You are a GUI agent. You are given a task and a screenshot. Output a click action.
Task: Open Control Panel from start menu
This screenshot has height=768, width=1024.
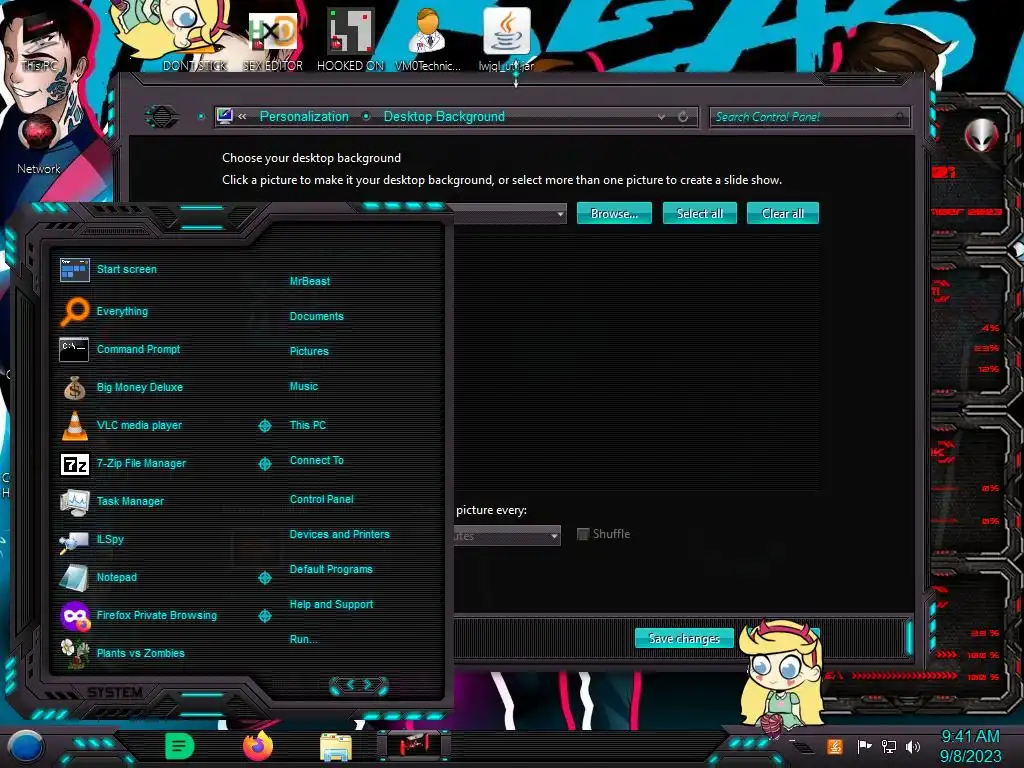[321, 499]
